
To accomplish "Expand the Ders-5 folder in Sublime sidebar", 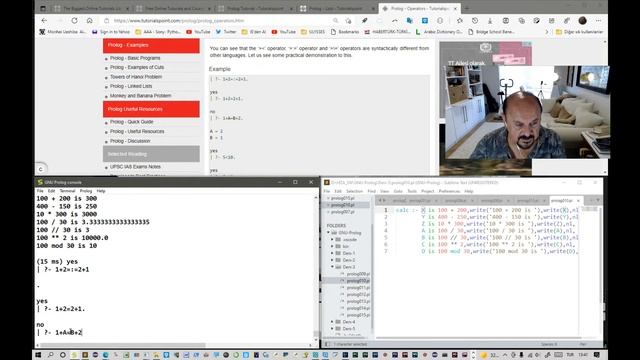I will click(333, 329).
